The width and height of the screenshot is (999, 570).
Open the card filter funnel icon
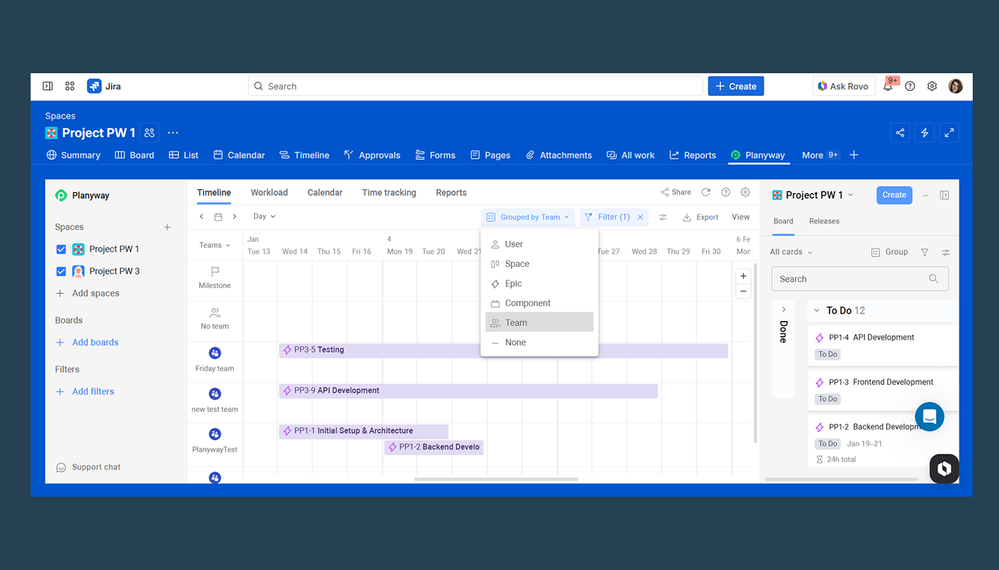924,252
